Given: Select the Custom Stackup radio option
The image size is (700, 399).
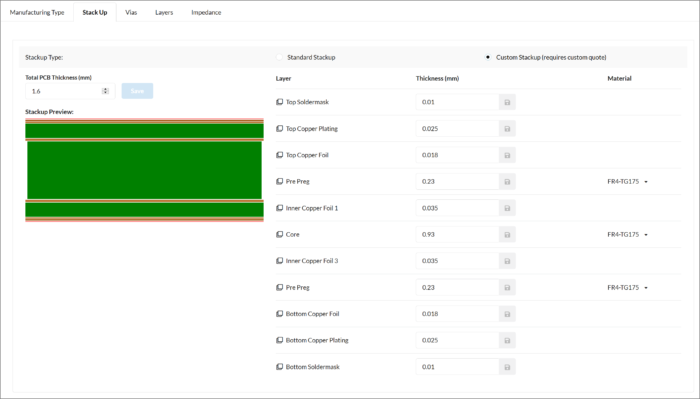Looking at the screenshot, I should coord(488,57).
